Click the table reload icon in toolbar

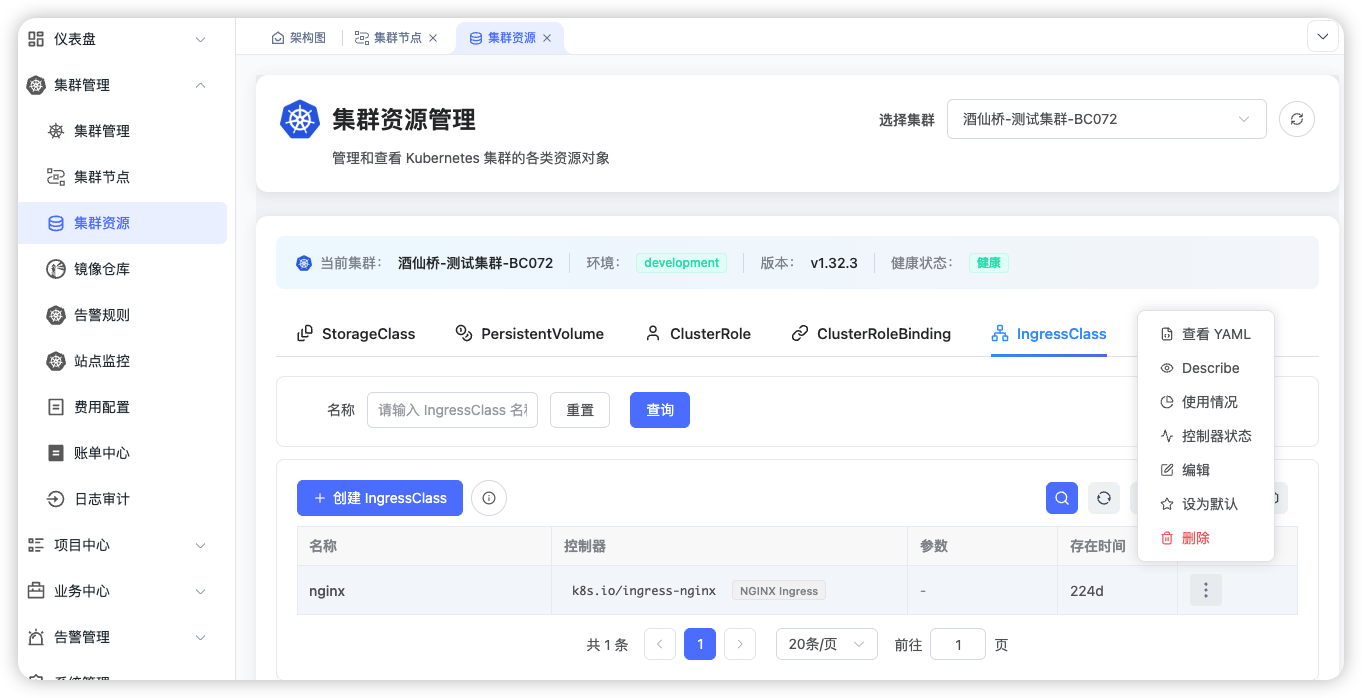[x=1104, y=498]
